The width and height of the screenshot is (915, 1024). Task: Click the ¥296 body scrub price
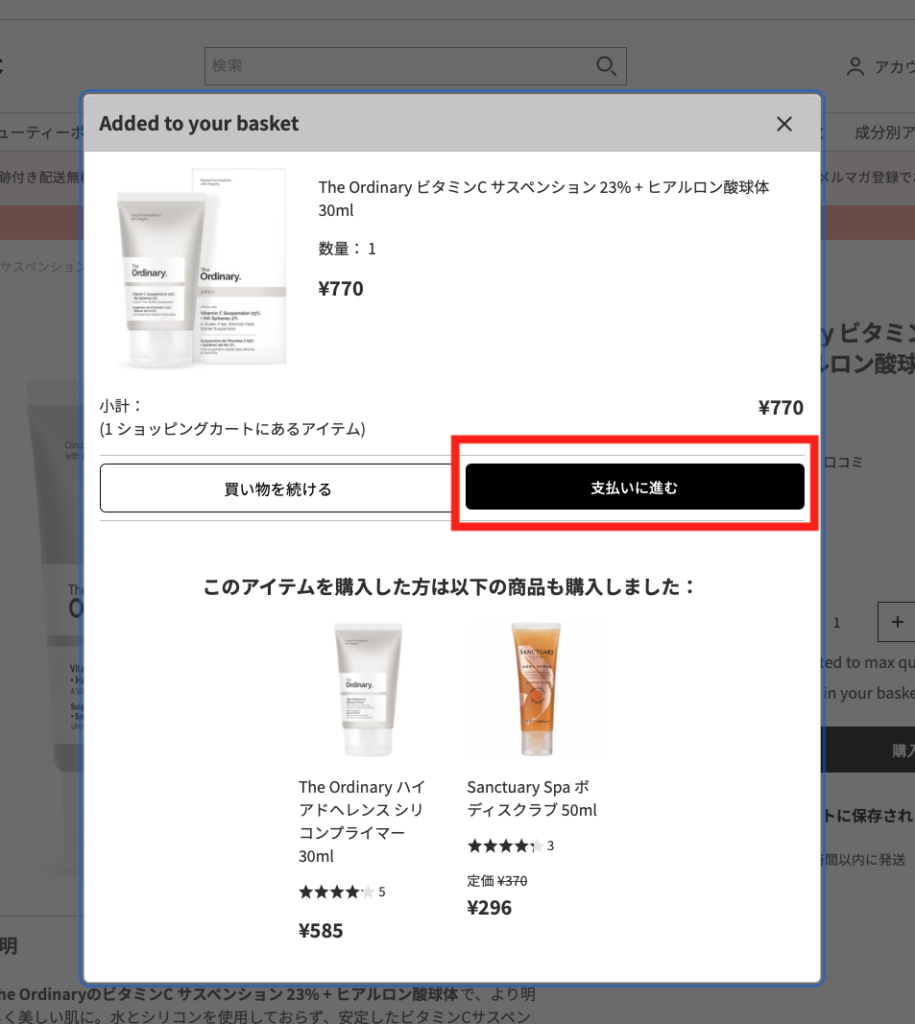click(489, 908)
